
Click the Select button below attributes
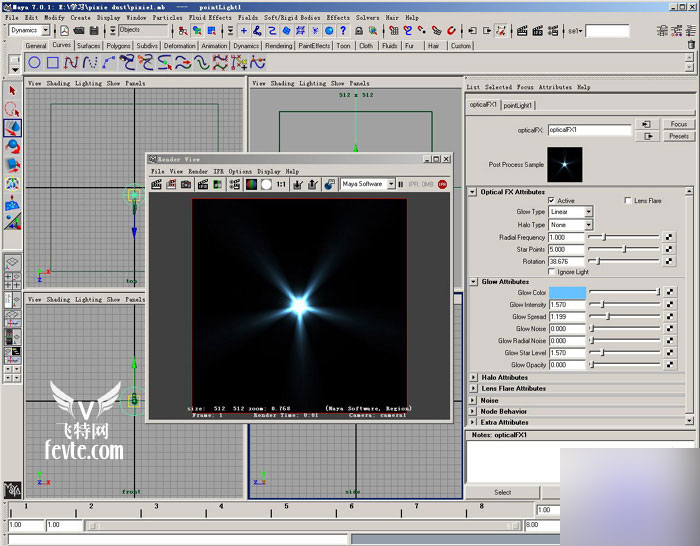[x=502, y=492]
